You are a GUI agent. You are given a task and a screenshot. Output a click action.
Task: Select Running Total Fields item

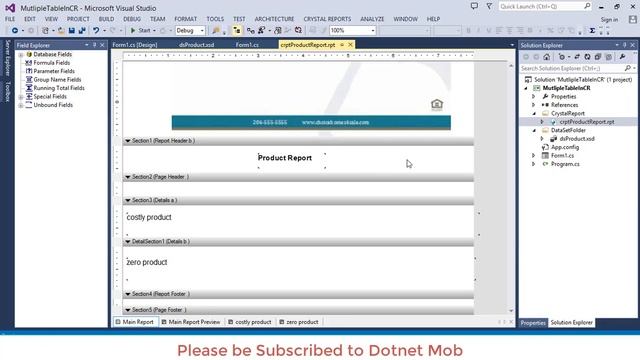point(59,88)
